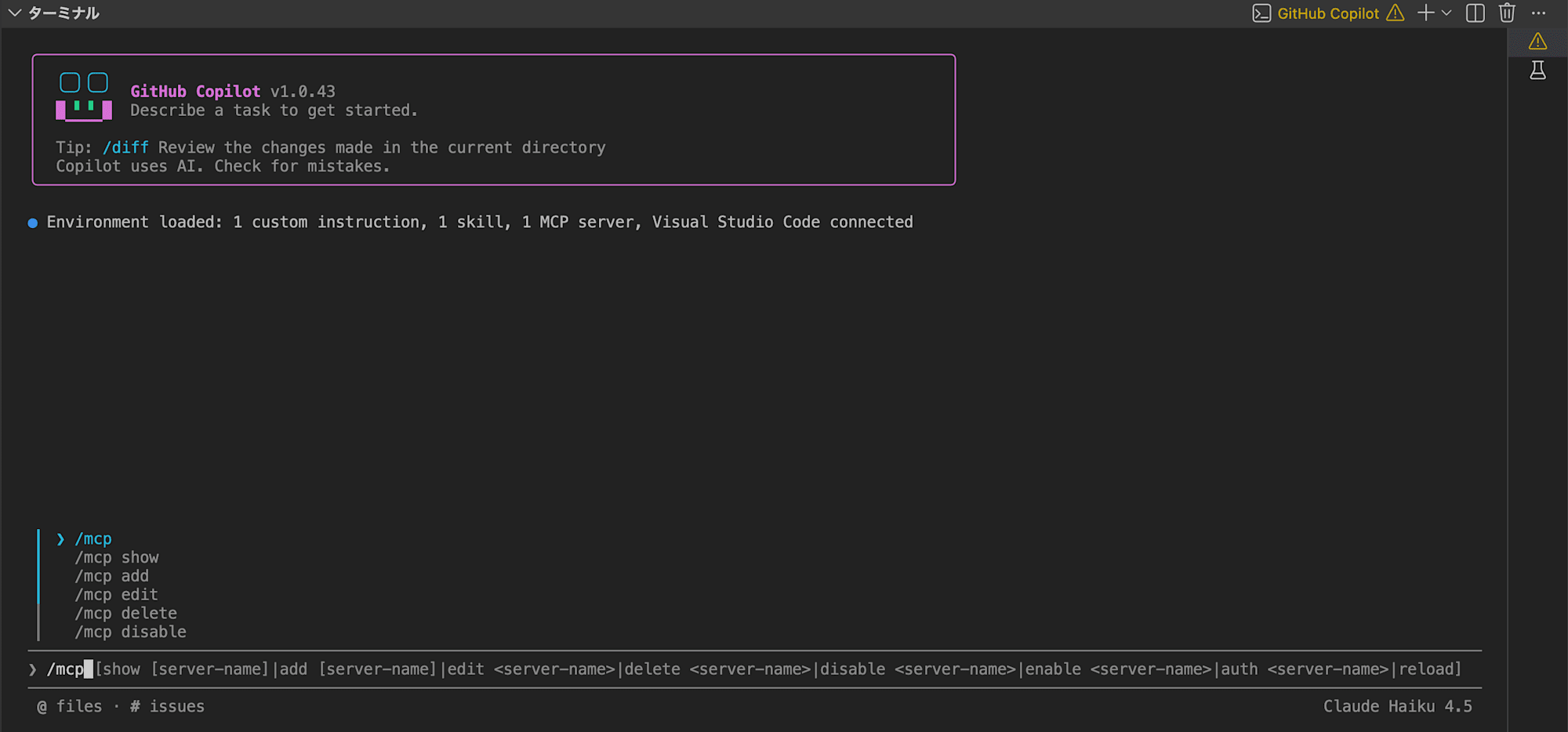The height and width of the screenshot is (732, 1568).
Task: Click the ターミナル panel title
Action: pos(64,13)
